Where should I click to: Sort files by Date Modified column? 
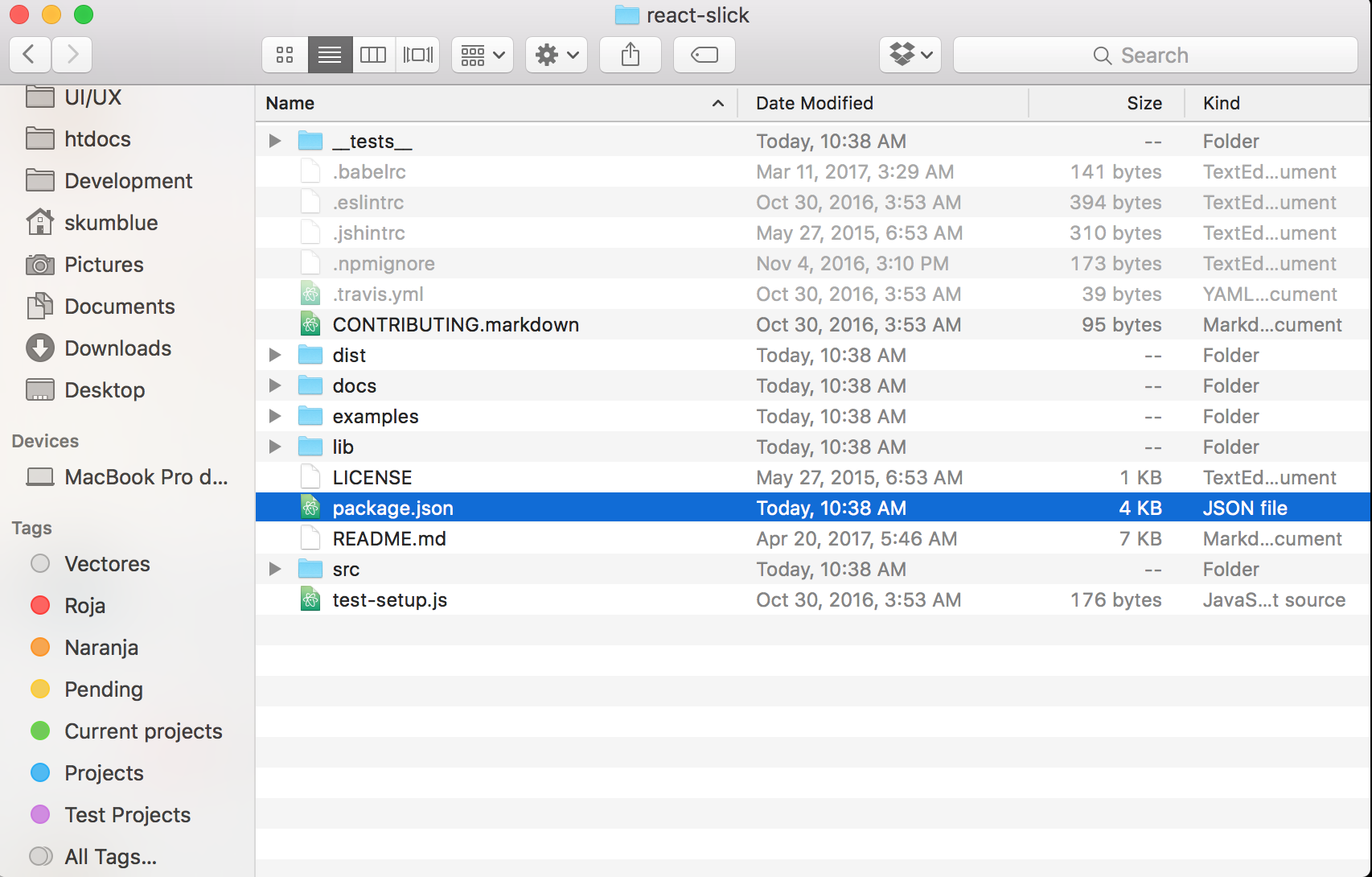pos(814,103)
